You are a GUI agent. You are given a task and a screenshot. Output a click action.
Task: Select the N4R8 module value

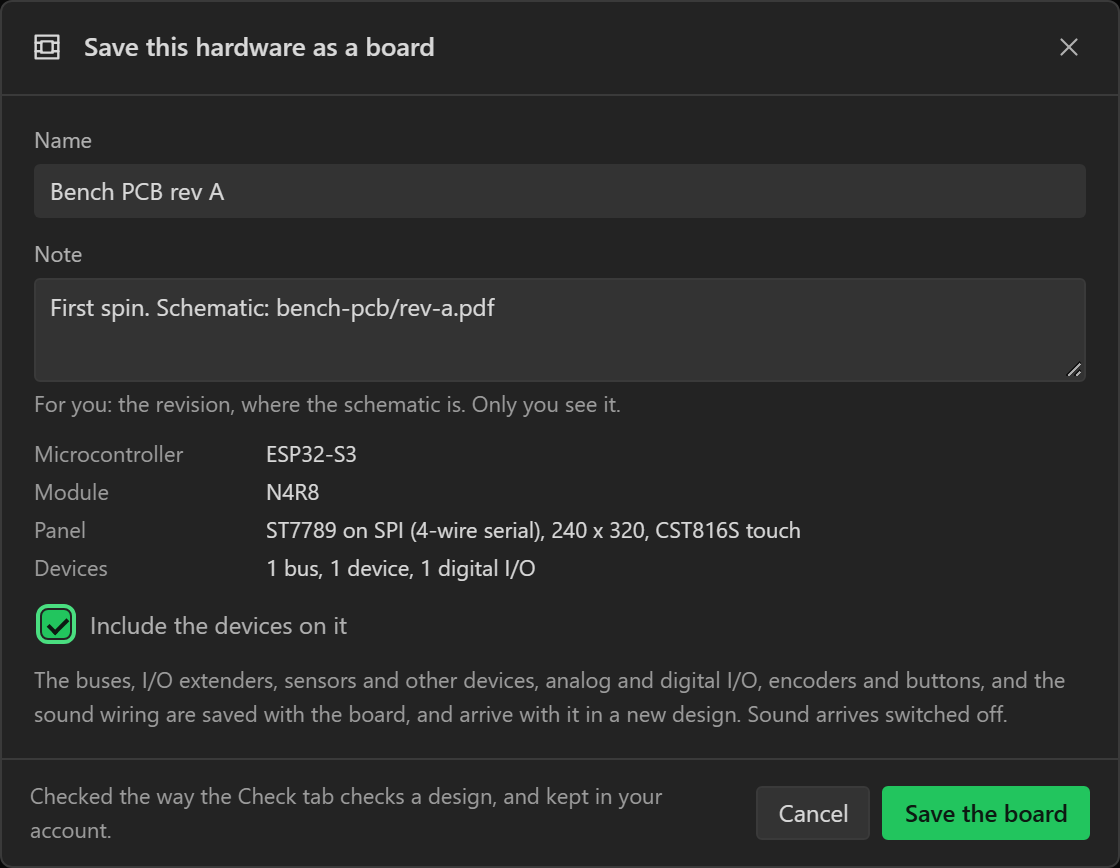coord(293,492)
